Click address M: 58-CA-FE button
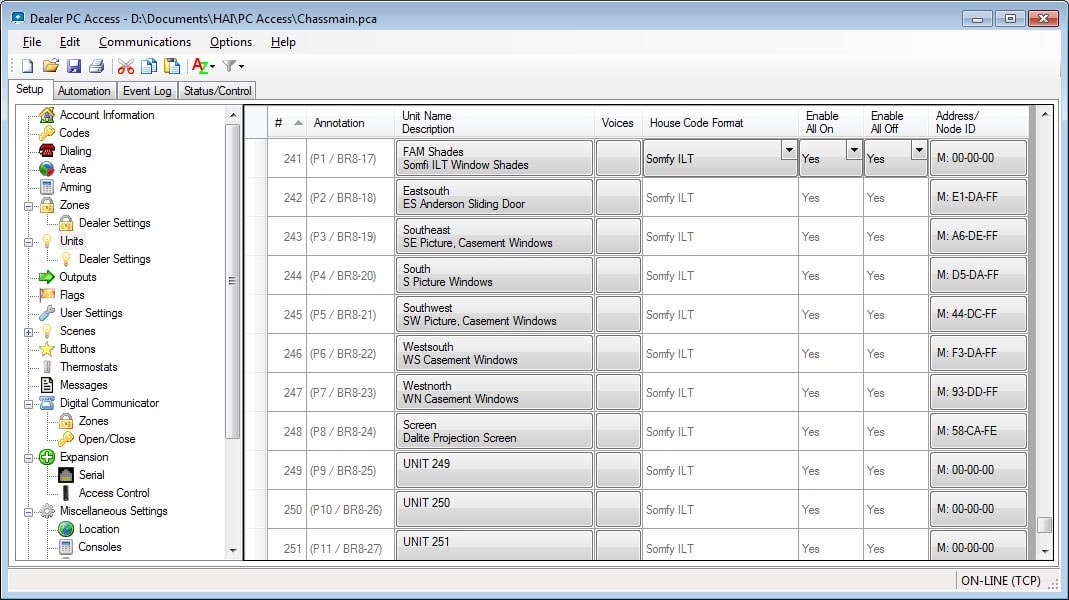1069x600 pixels. point(978,431)
